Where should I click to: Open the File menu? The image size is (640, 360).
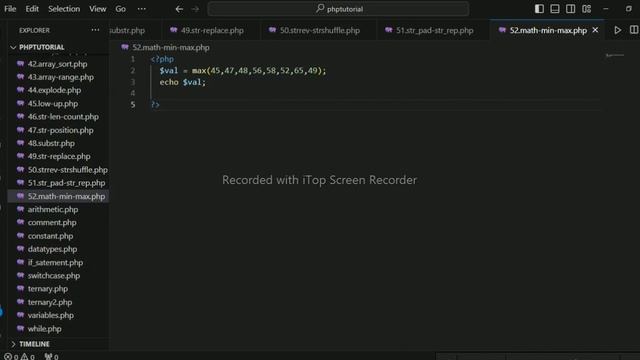click(x=10, y=9)
